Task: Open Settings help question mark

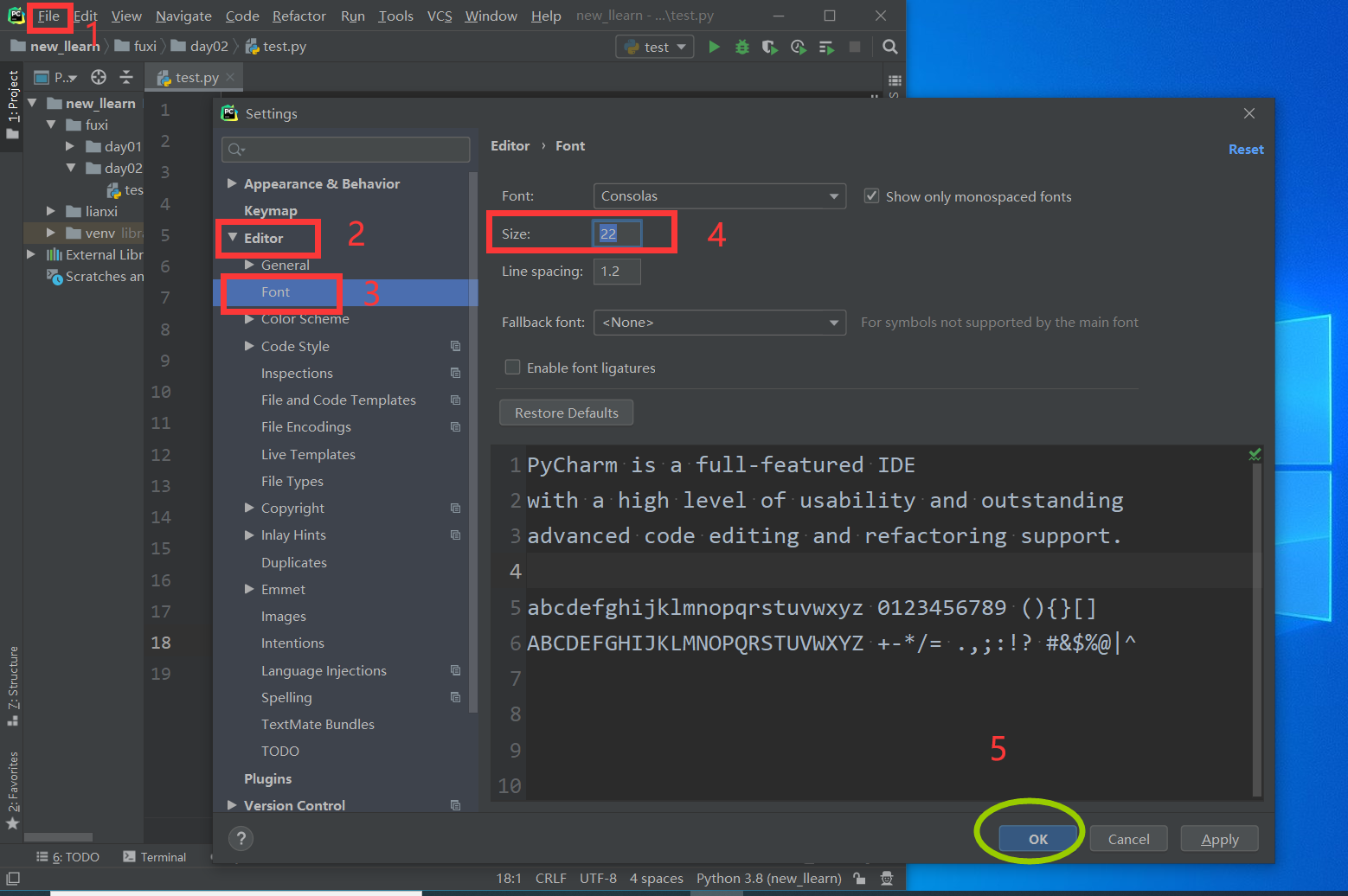Action: point(241,838)
